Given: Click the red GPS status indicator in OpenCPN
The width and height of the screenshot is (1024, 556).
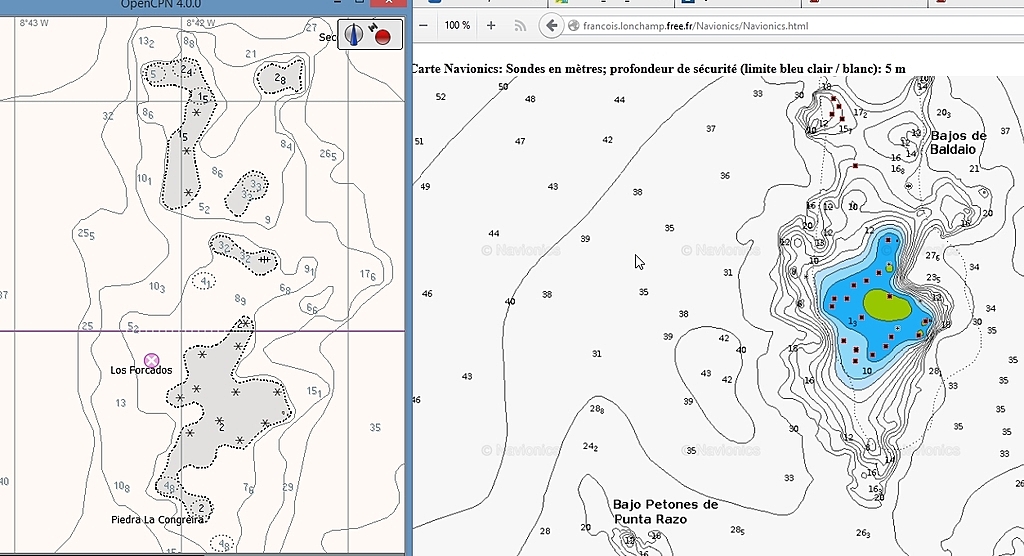Looking at the screenshot, I should coord(383,37).
